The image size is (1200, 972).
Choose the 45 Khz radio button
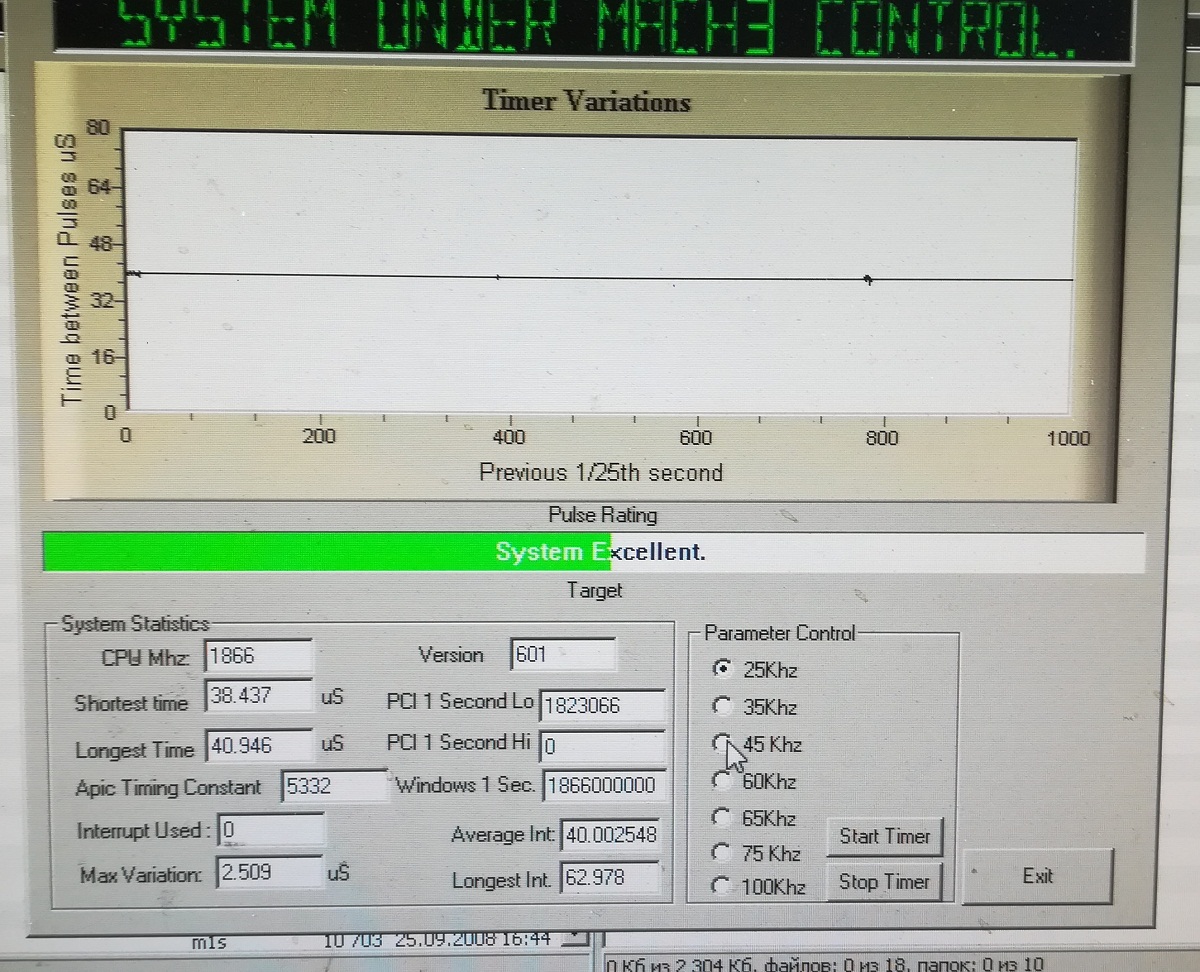click(723, 743)
